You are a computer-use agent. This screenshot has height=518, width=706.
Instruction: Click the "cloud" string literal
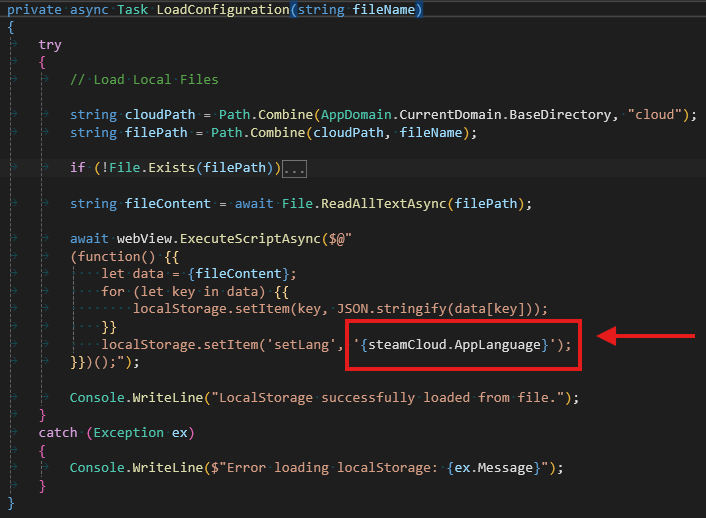tap(655, 115)
